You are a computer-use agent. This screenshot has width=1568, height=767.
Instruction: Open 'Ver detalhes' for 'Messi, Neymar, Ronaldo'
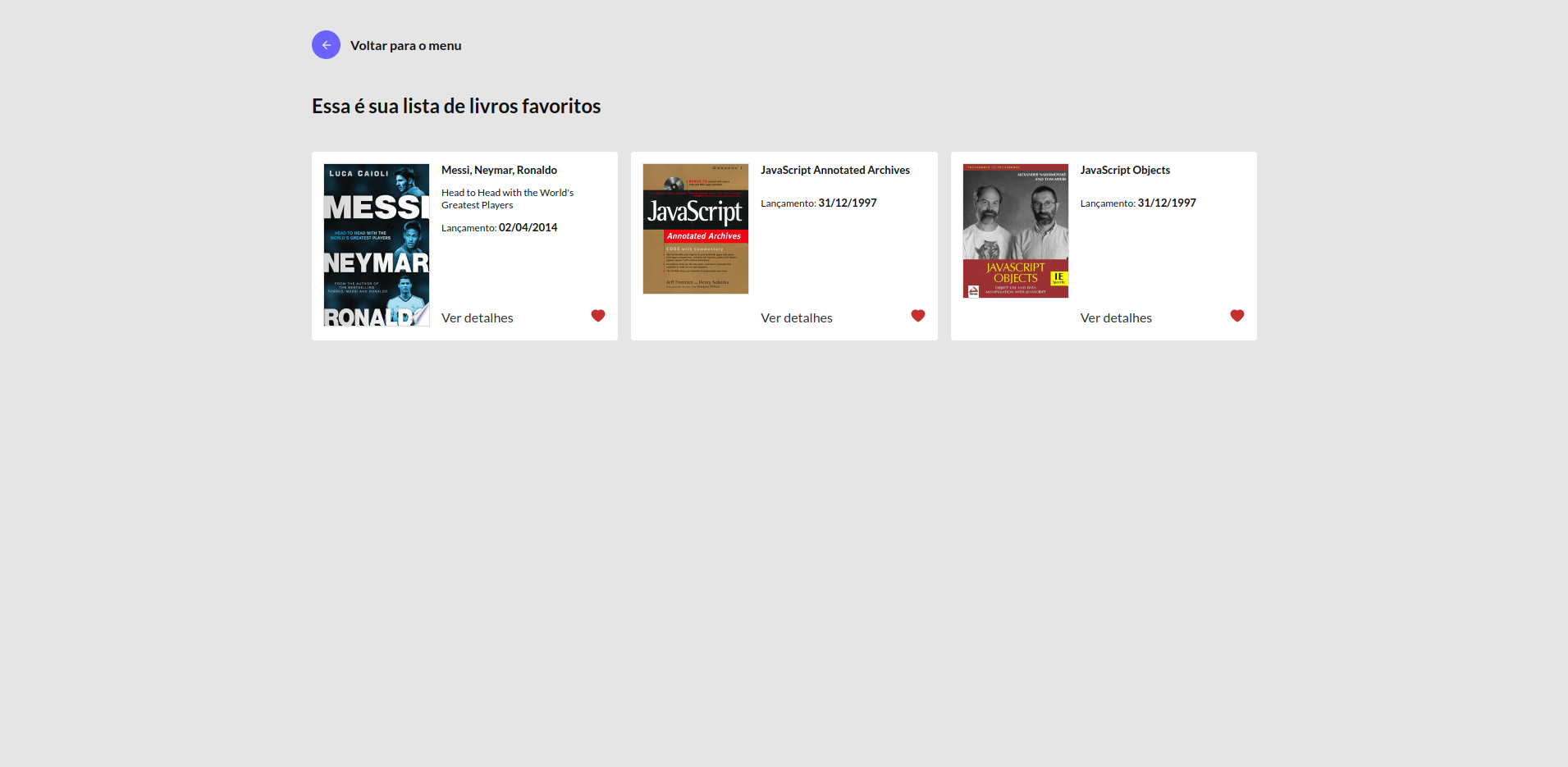(477, 317)
